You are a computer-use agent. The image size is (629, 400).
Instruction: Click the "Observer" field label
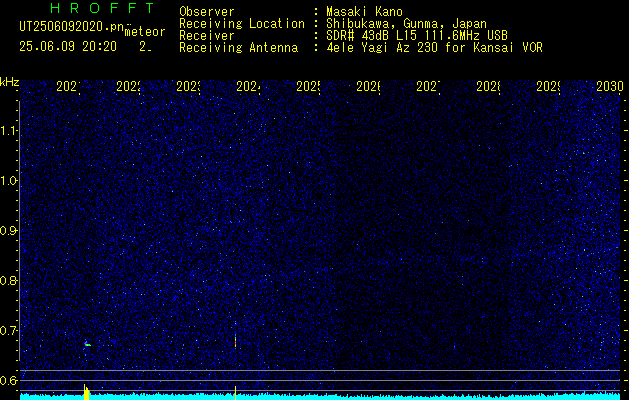(x=207, y=12)
